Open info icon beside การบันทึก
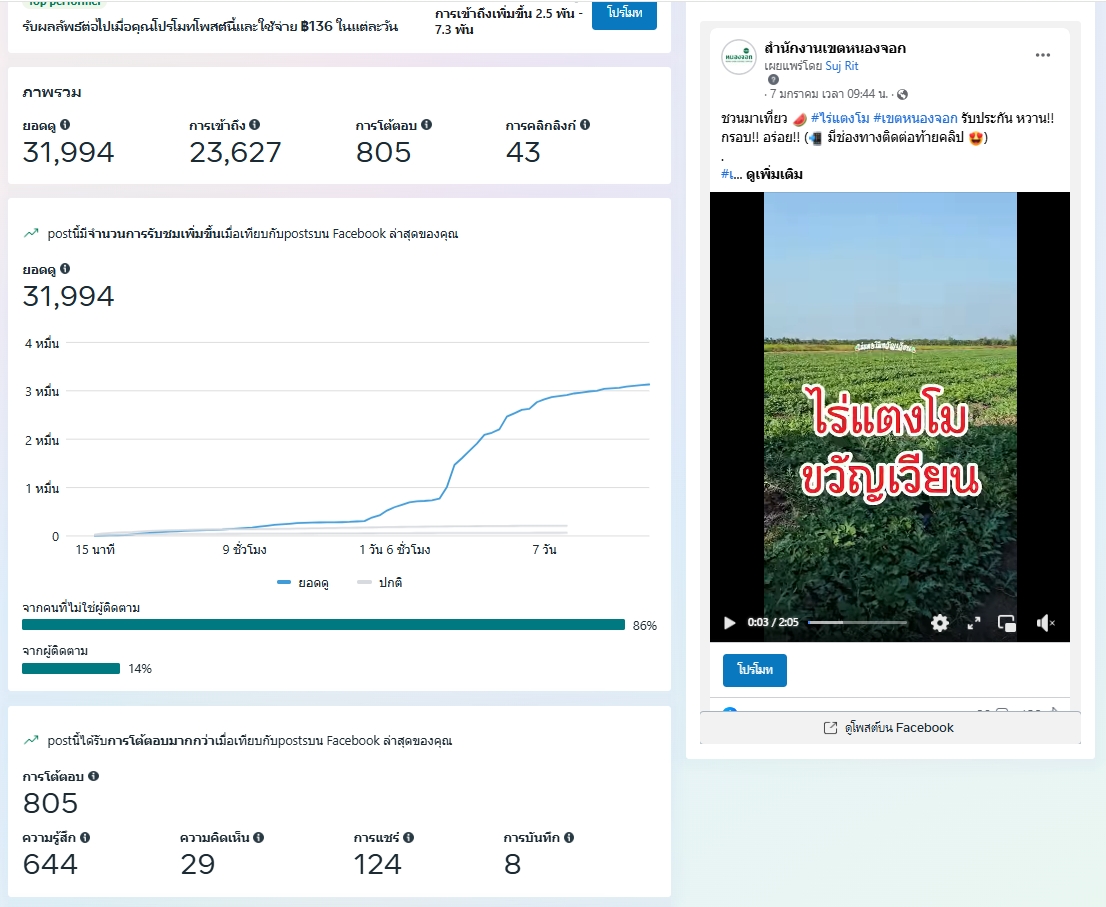1106x907 pixels. [569, 837]
